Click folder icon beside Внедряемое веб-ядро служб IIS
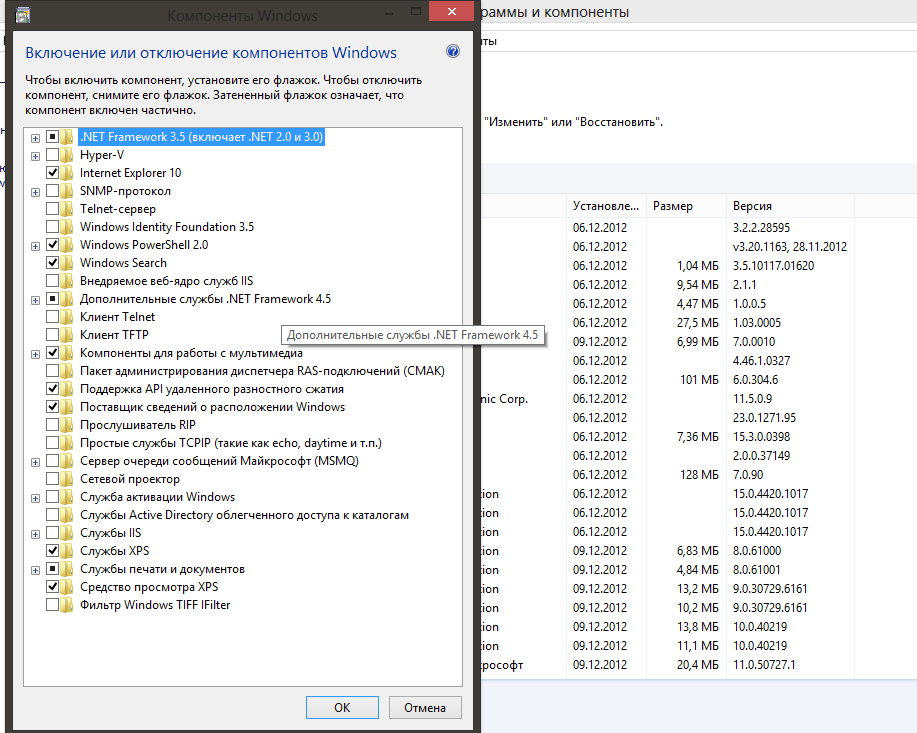The image size is (917, 733). [x=67, y=281]
